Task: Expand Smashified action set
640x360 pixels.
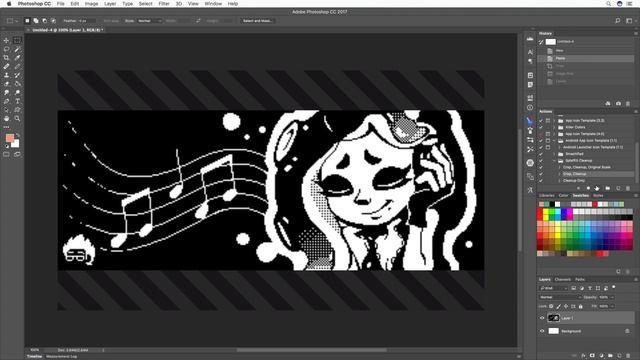Action: click(554, 154)
